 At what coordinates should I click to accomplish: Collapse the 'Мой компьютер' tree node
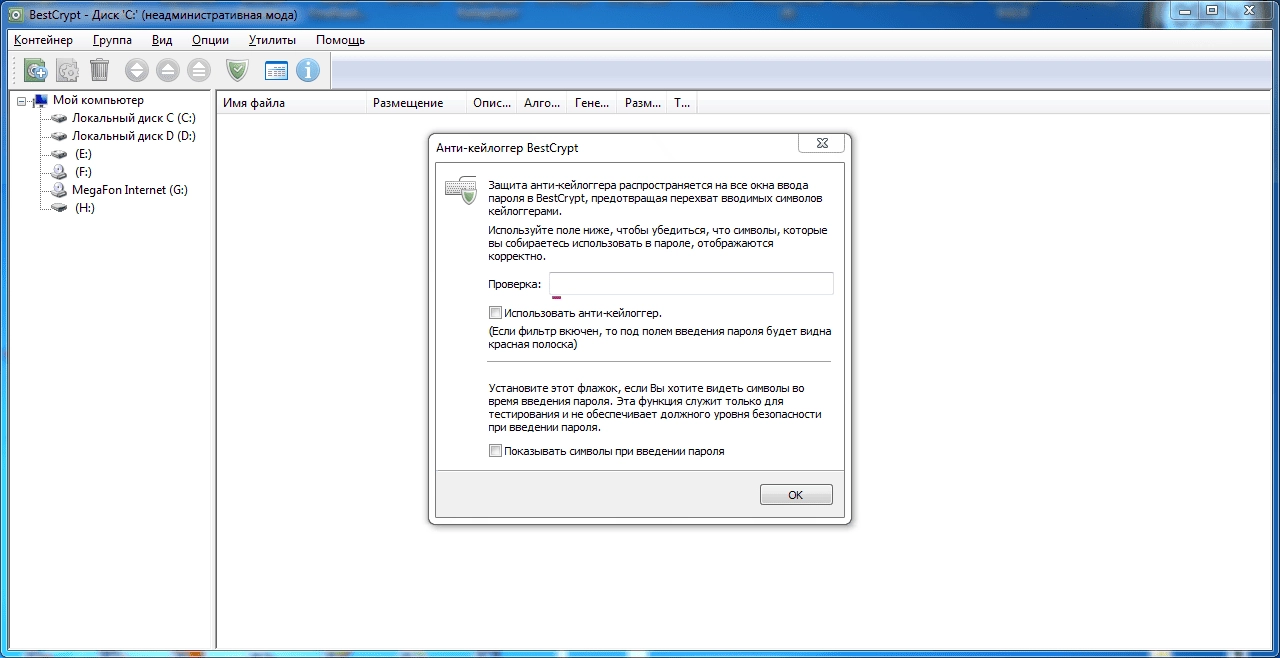point(22,100)
